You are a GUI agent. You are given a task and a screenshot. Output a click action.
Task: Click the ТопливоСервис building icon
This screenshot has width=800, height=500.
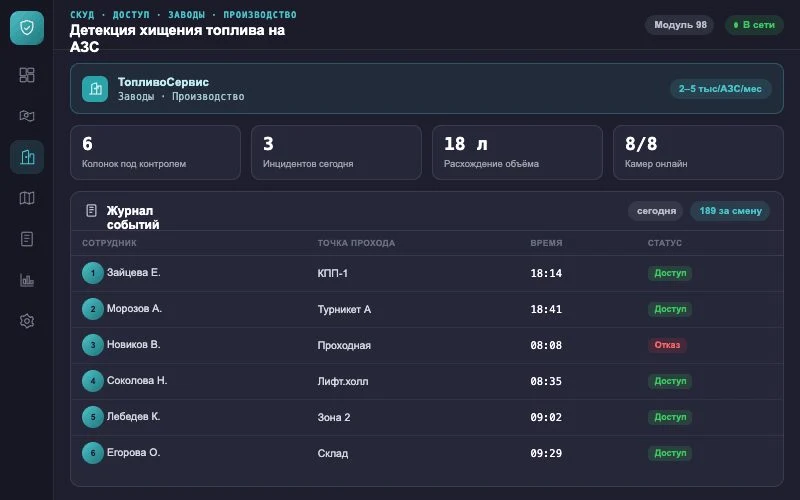click(x=95, y=89)
